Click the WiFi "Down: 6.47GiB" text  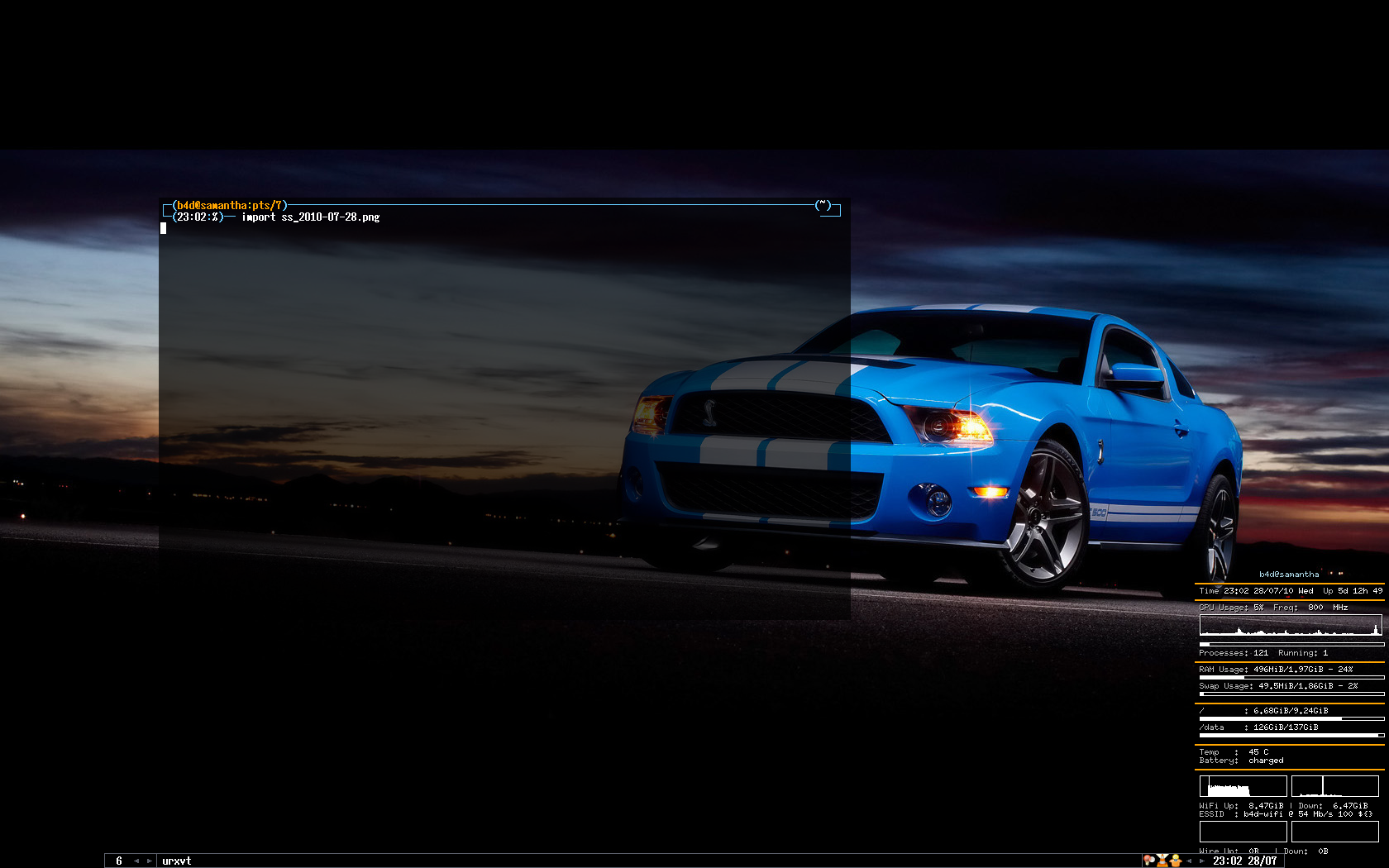(x=1333, y=806)
